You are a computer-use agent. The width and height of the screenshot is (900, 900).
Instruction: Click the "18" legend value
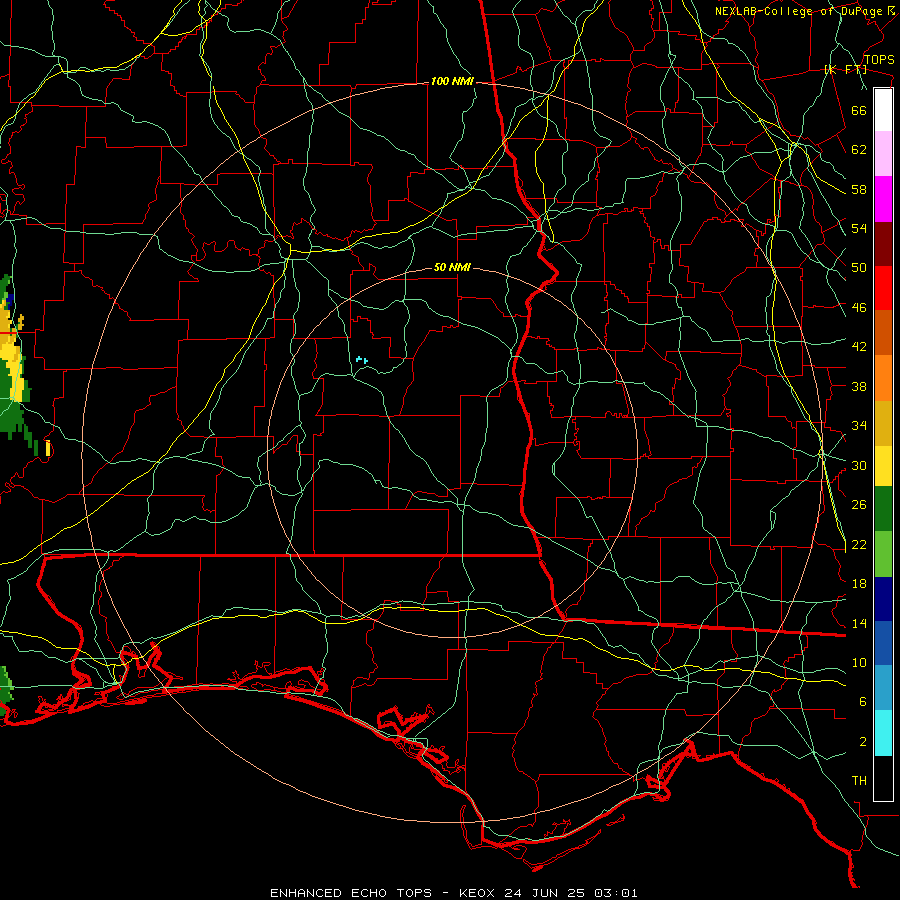pos(859,584)
